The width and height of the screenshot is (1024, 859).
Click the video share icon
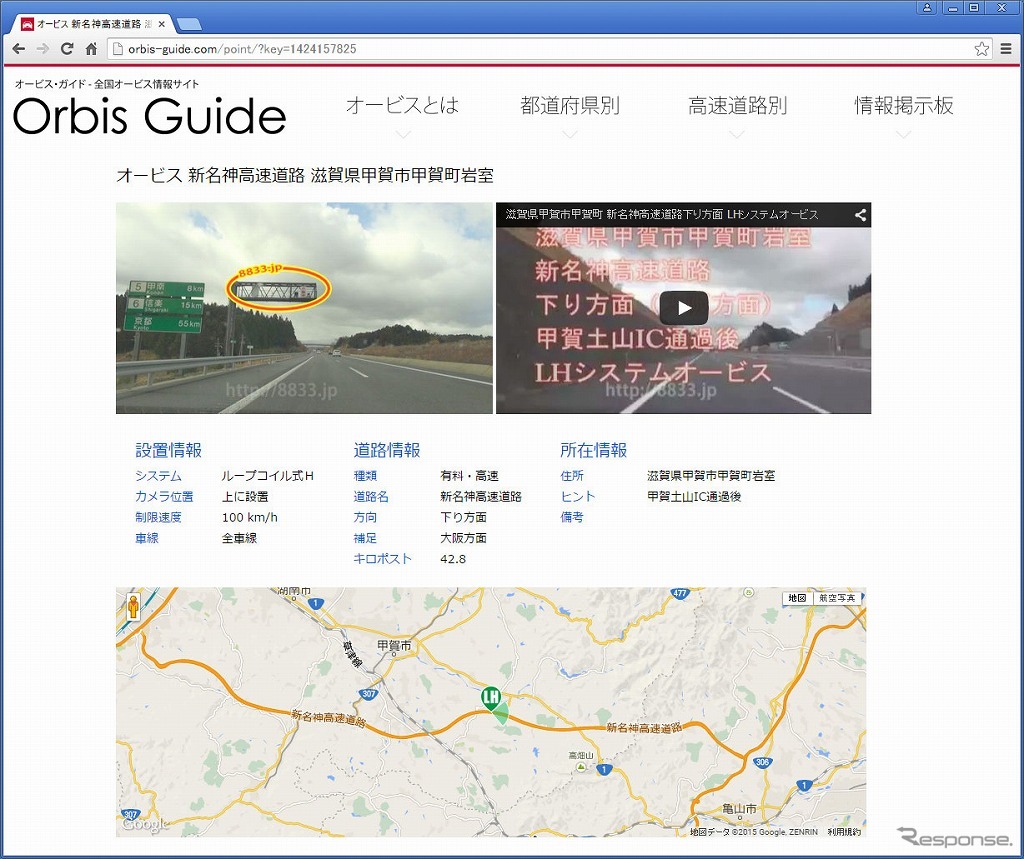[x=859, y=214]
